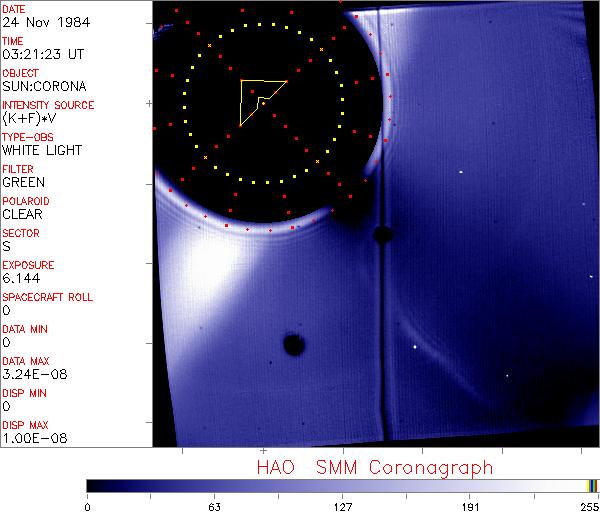The height and width of the screenshot is (512, 600).
Task: Click the DISP MAX value 1.00E-08
Action: pyautogui.click(x=31, y=438)
